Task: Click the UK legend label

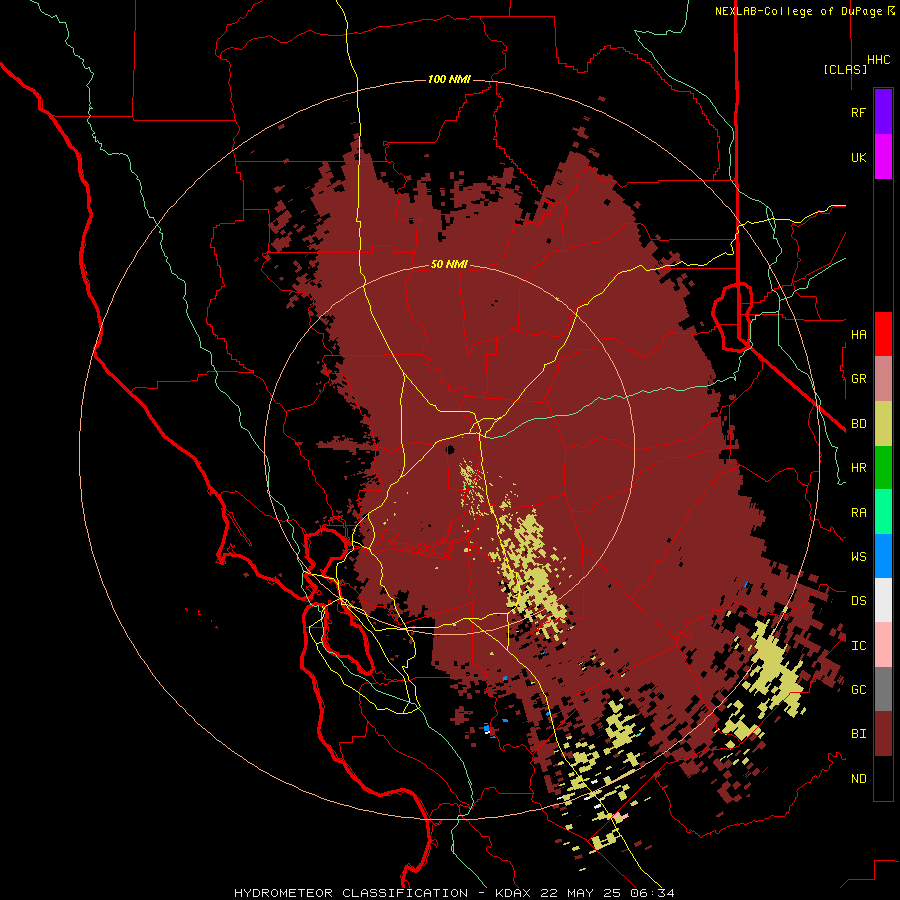Action: coord(858,157)
